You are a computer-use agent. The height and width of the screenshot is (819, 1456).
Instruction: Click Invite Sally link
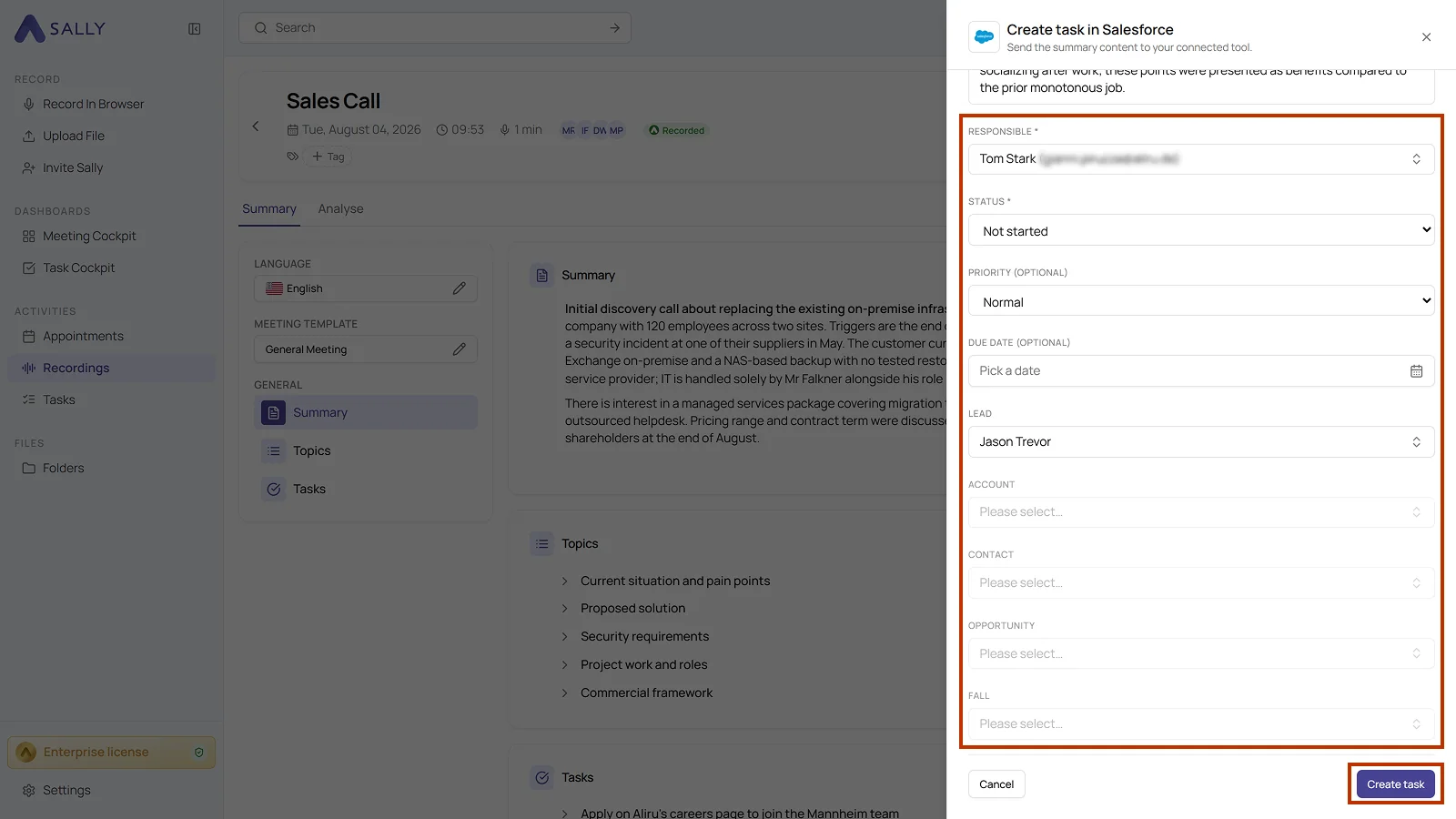[x=73, y=168]
